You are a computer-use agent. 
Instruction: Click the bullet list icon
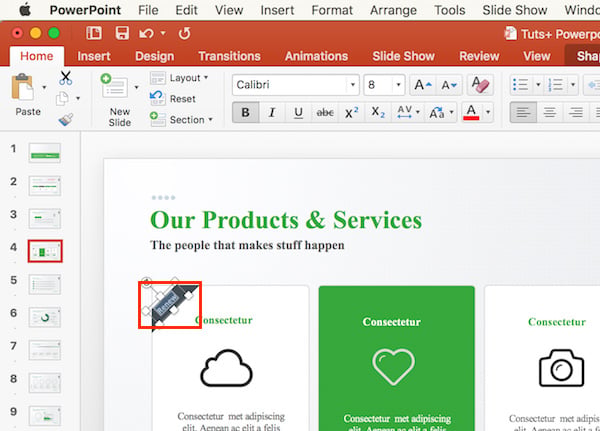(520, 85)
